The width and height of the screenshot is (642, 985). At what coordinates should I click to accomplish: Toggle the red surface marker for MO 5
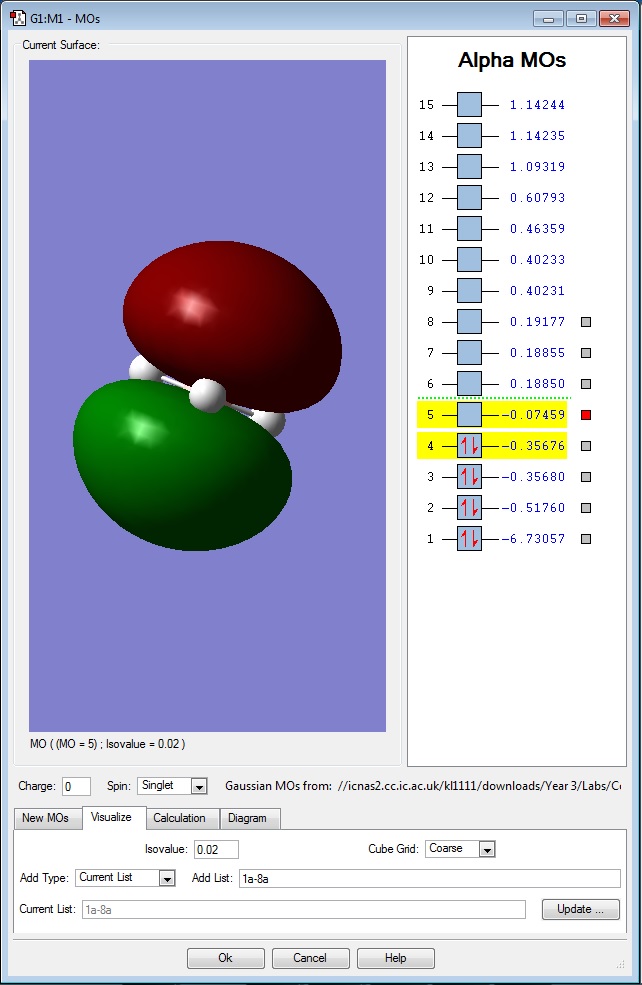586,415
